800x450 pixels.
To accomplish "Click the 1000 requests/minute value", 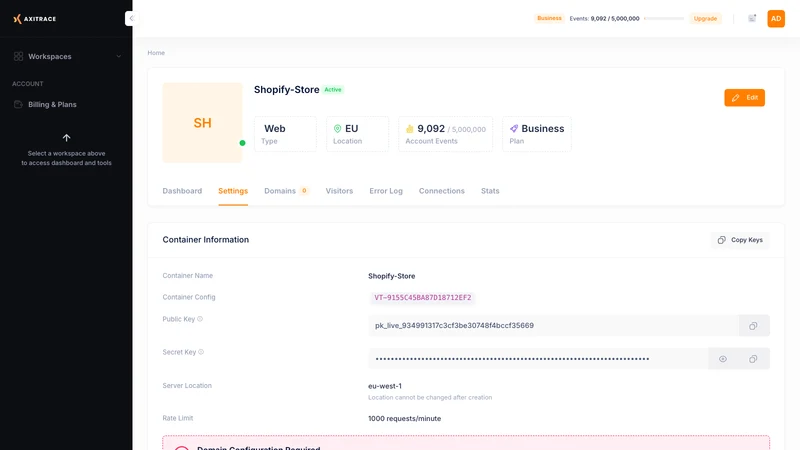I will pos(405,418).
